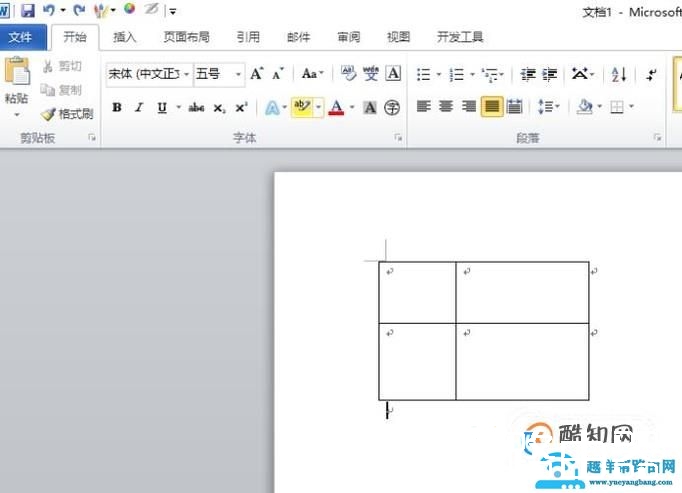
Task: Open the Quick Access Toolbar customize arrow
Action: coord(172,11)
